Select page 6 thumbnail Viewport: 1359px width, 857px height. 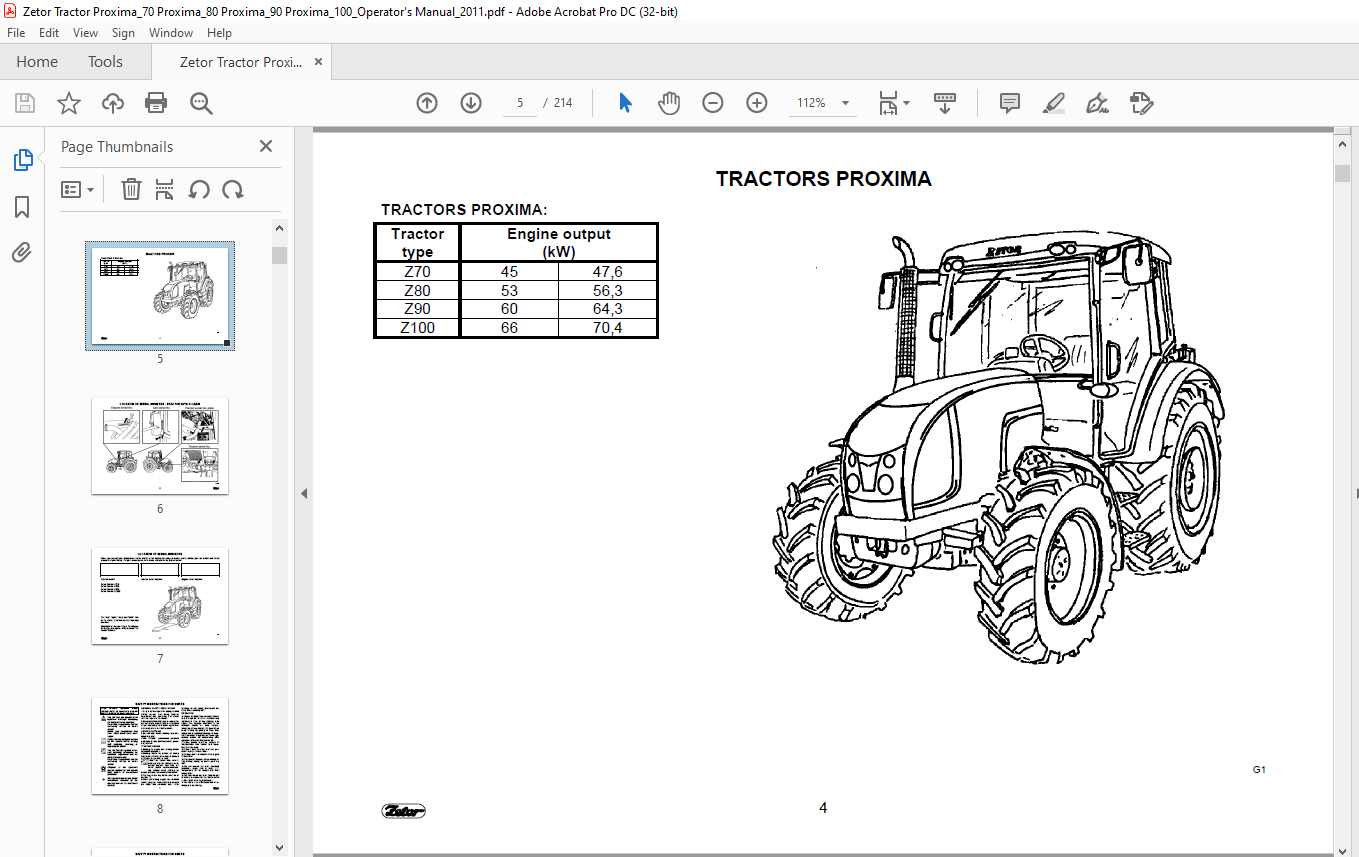(x=160, y=446)
